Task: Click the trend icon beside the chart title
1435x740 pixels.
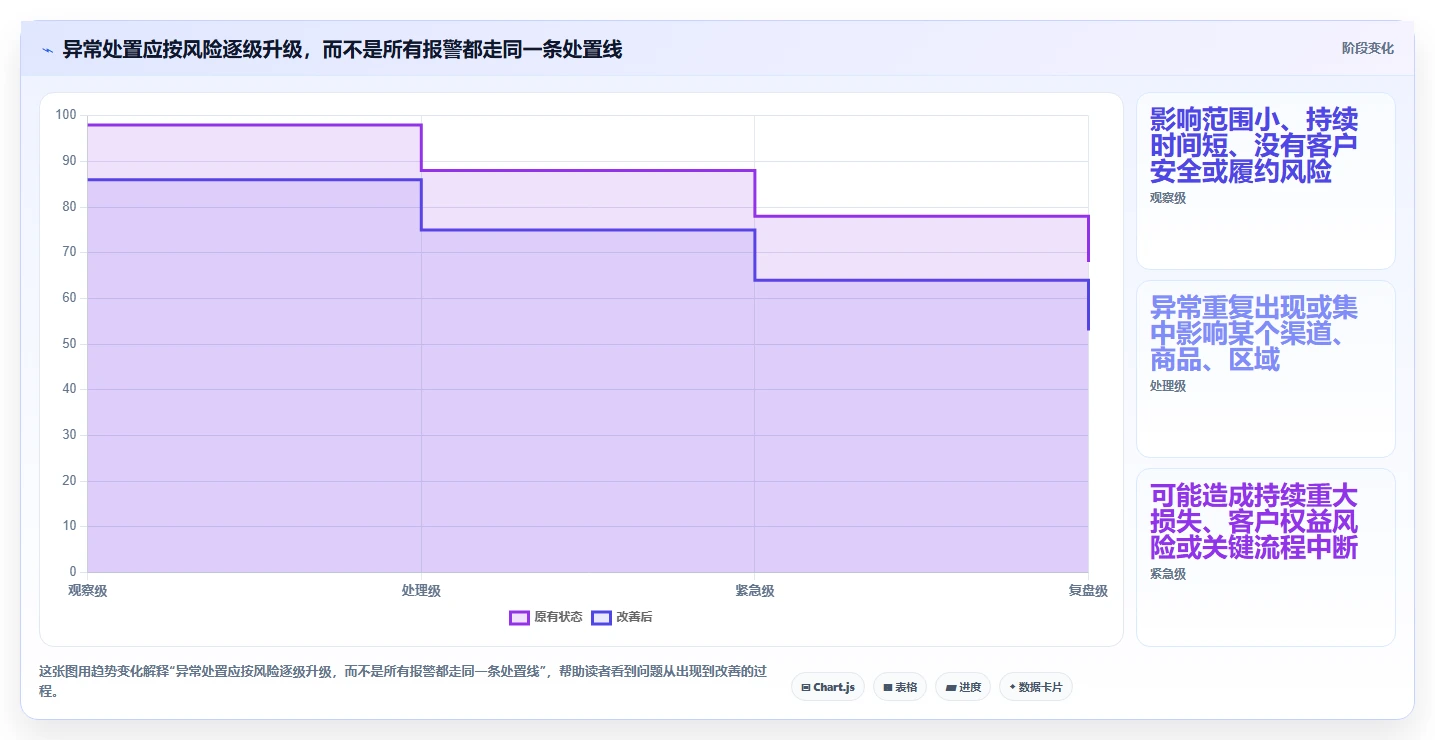Action: click(x=47, y=49)
